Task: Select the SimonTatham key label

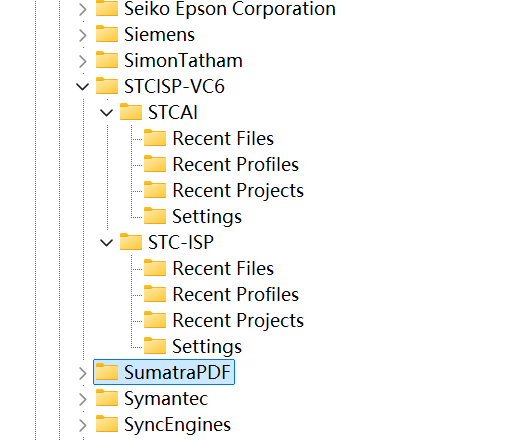Action: coord(183,61)
